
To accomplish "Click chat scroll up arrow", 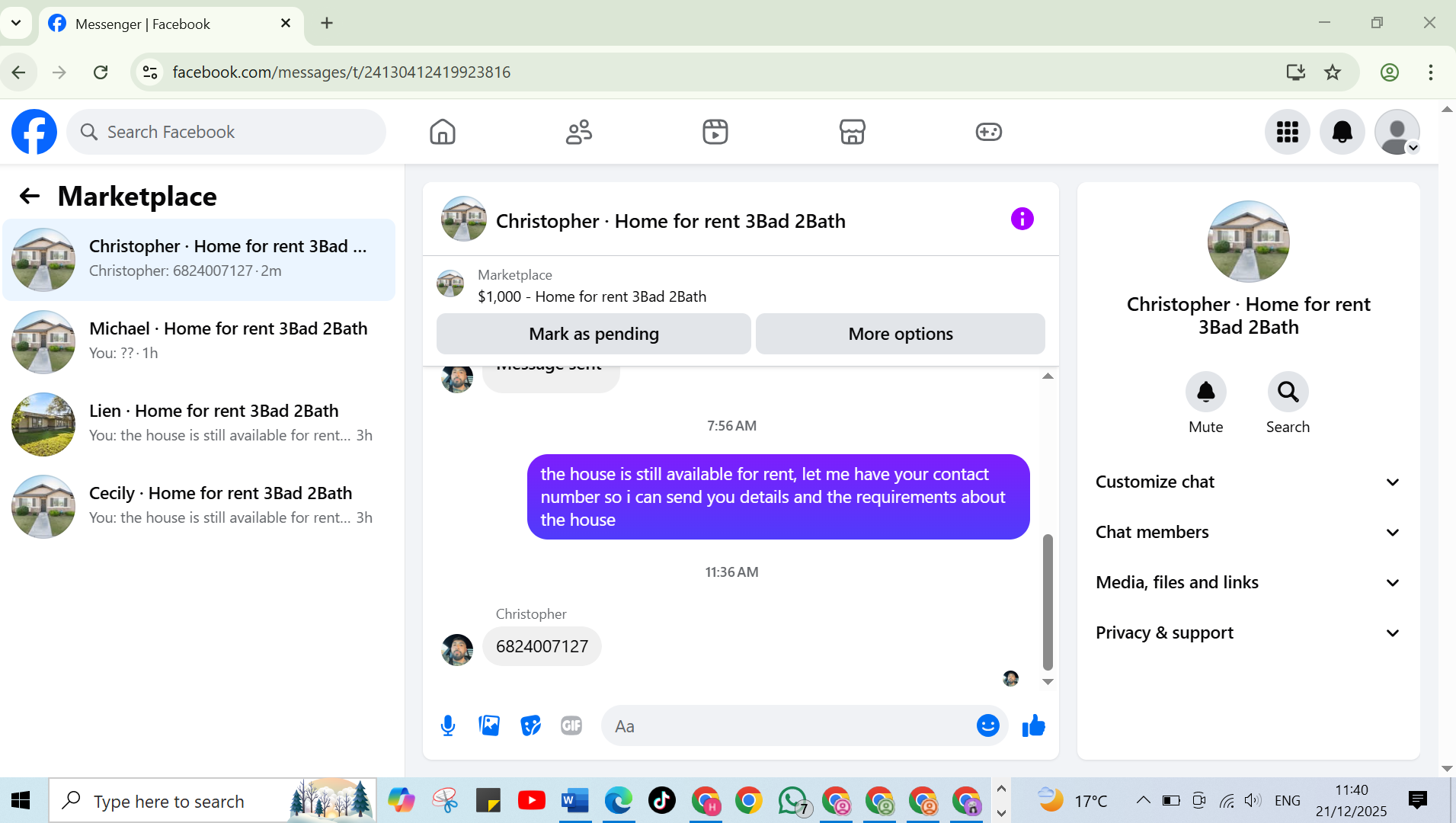I will pyautogui.click(x=1048, y=376).
